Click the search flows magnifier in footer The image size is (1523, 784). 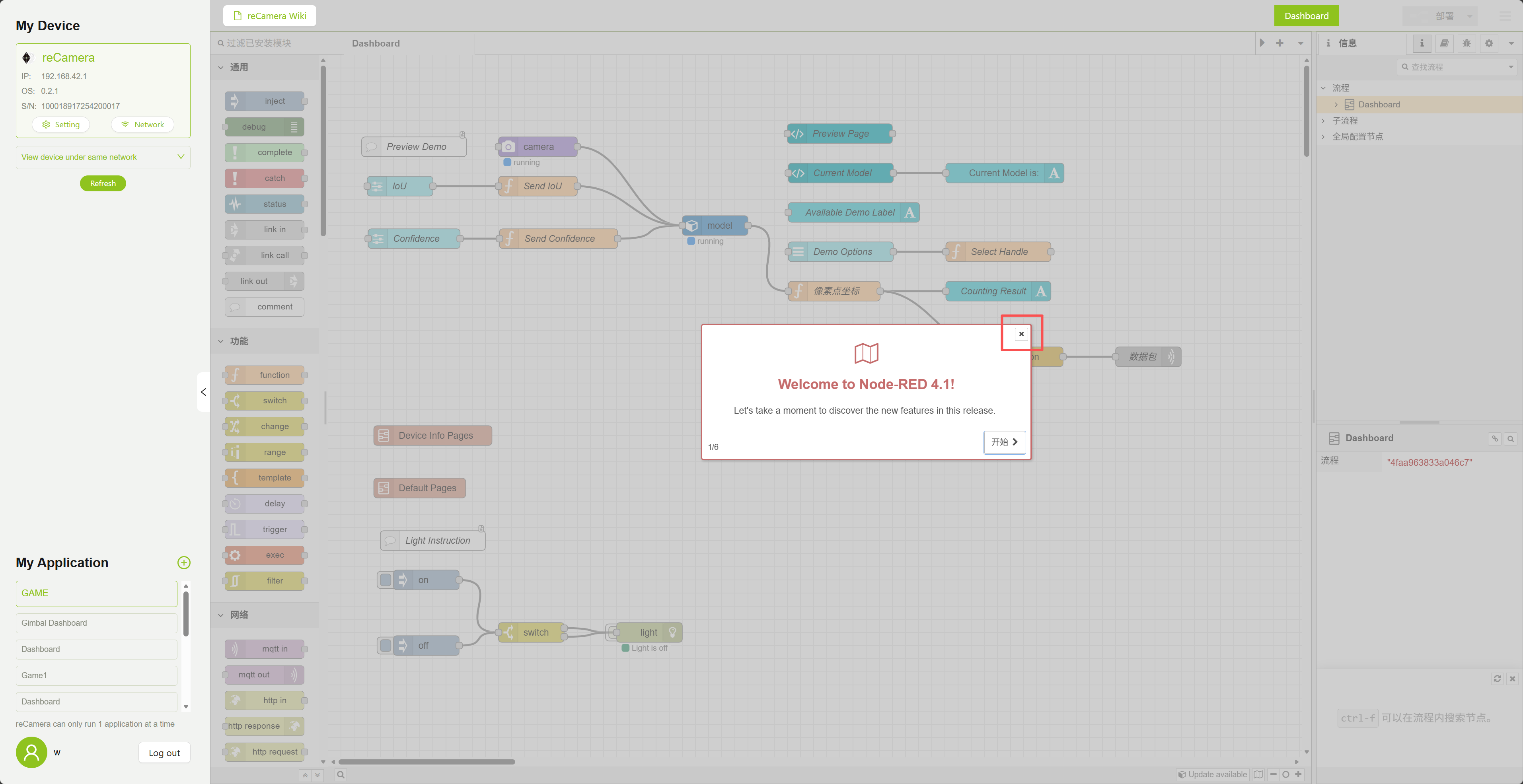coord(341,774)
